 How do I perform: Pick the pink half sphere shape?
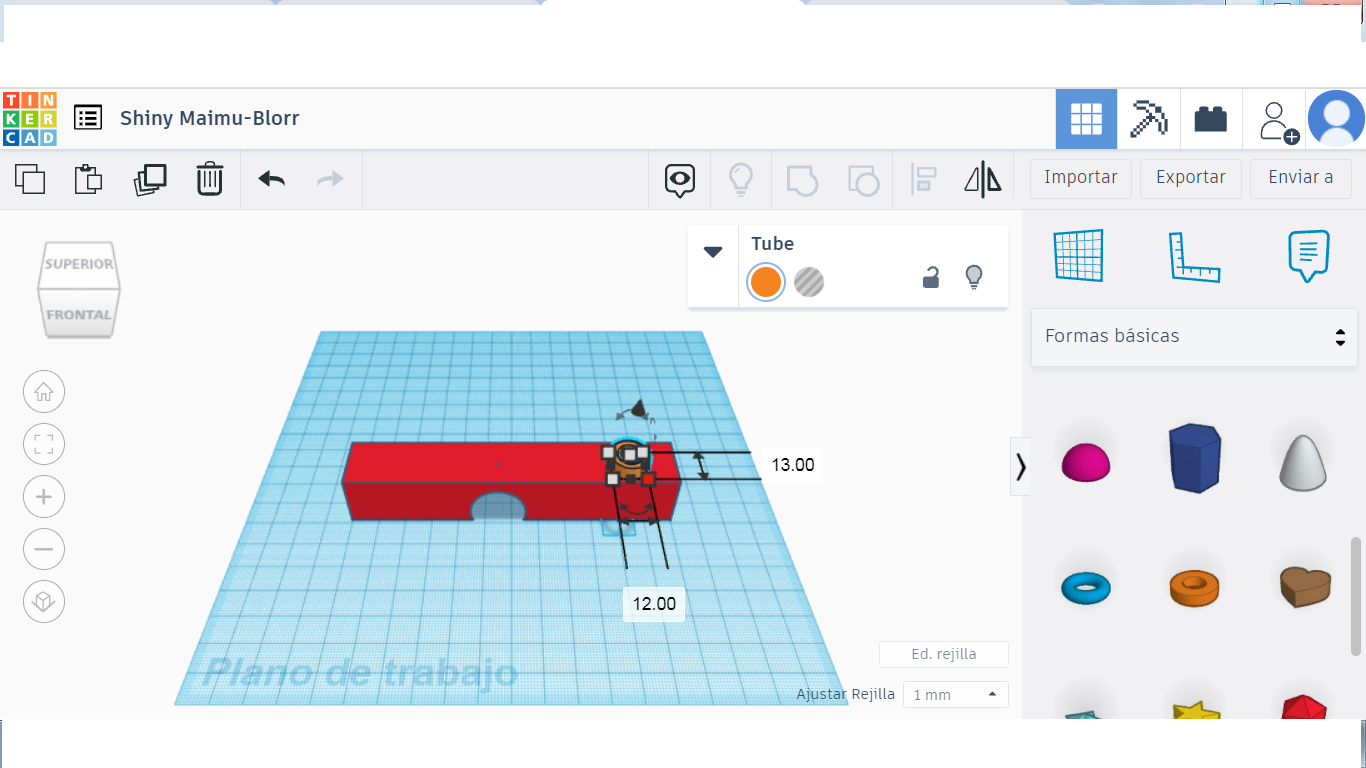[1085, 464]
